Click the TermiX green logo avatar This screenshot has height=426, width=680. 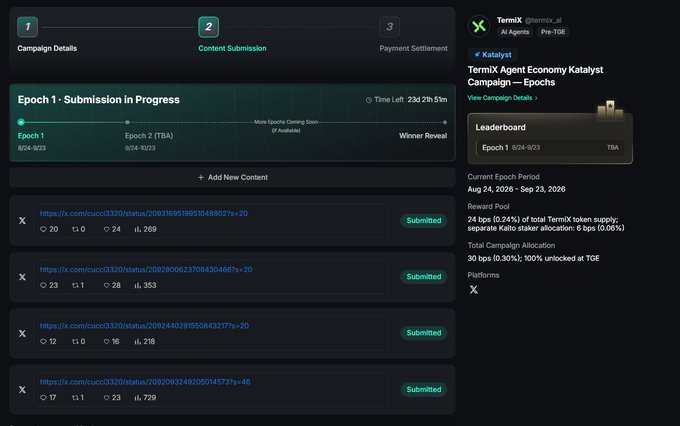pos(479,26)
